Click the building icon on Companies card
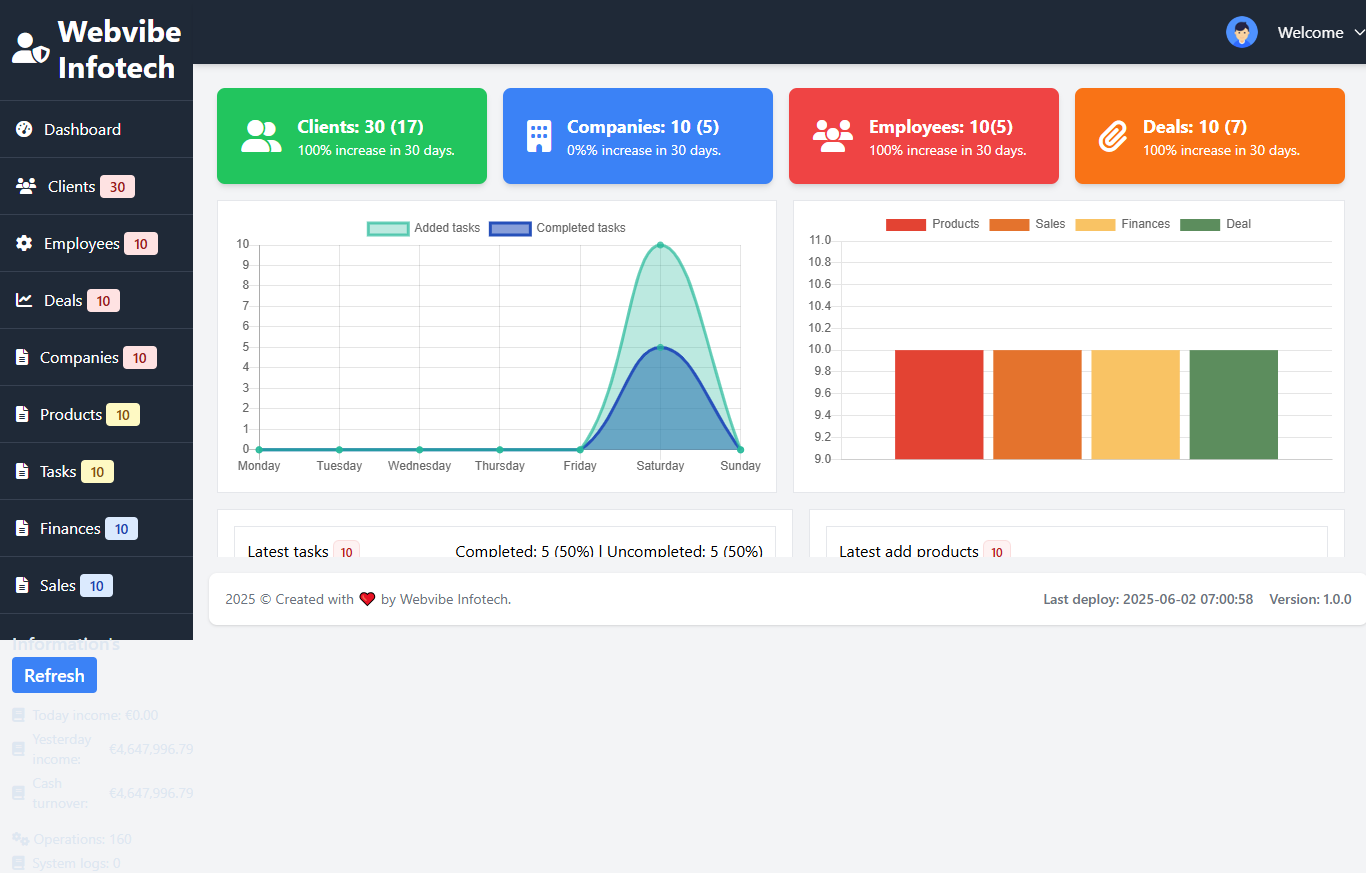 (x=539, y=136)
